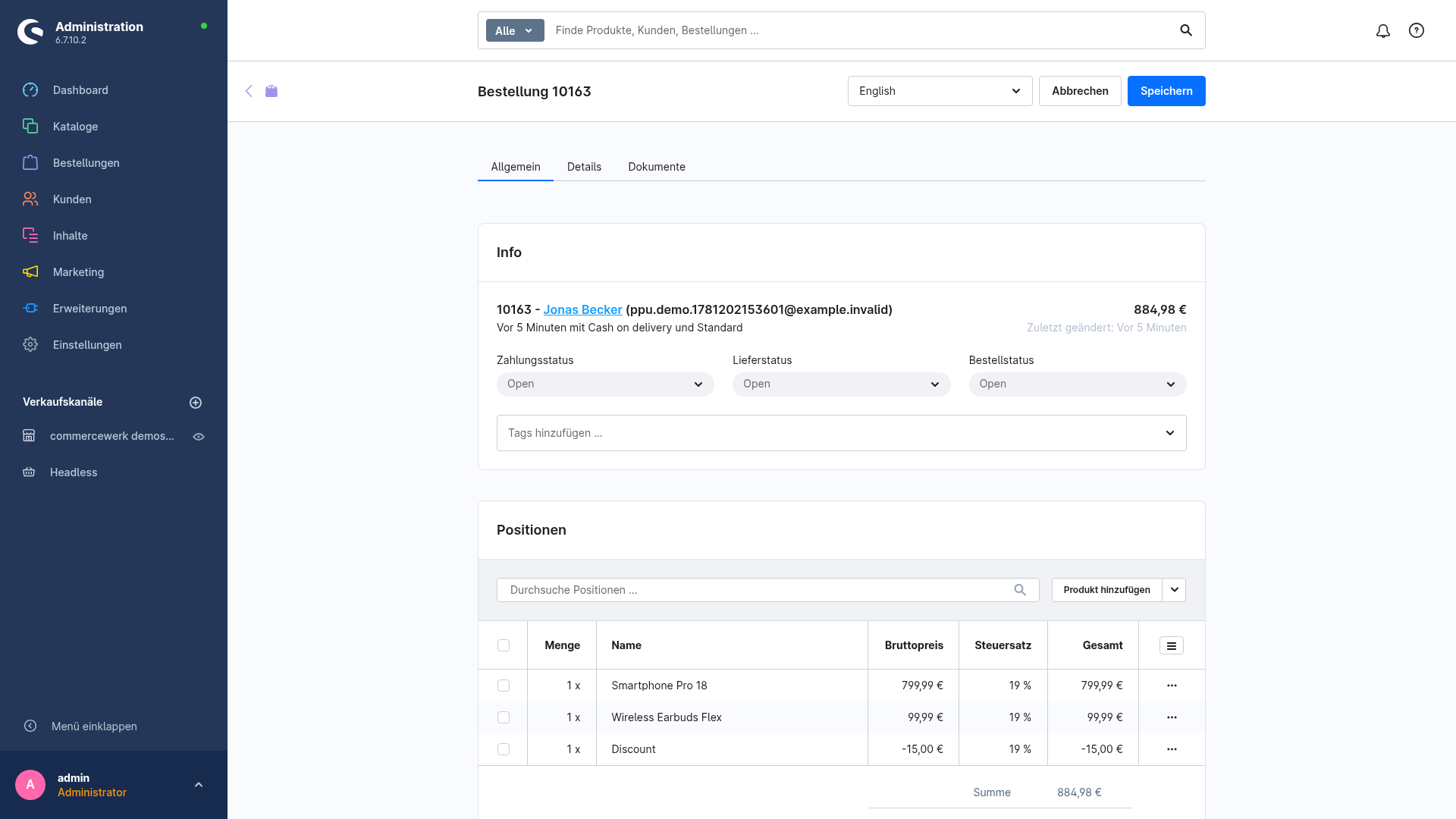Open Inhalte section icon
This screenshot has width=1456, height=819.
coord(30,236)
